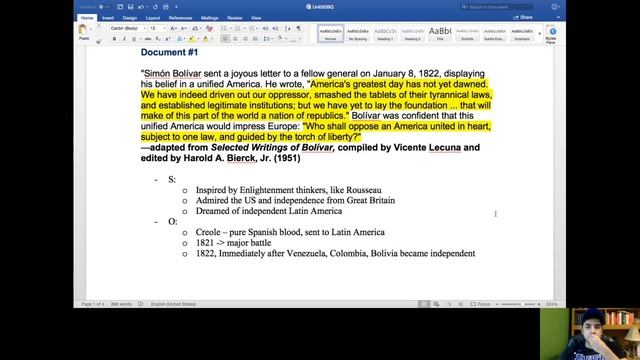640x360 pixels.
Task: Click the Paste clipboard icon
Action: pos(83,29)
